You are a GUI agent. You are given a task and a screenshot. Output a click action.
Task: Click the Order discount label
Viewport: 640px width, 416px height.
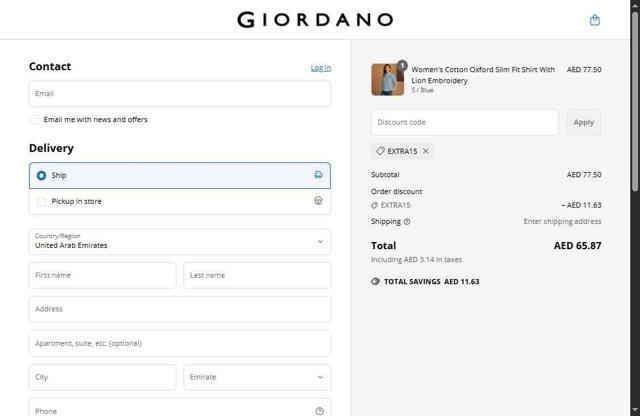point(396,191)
